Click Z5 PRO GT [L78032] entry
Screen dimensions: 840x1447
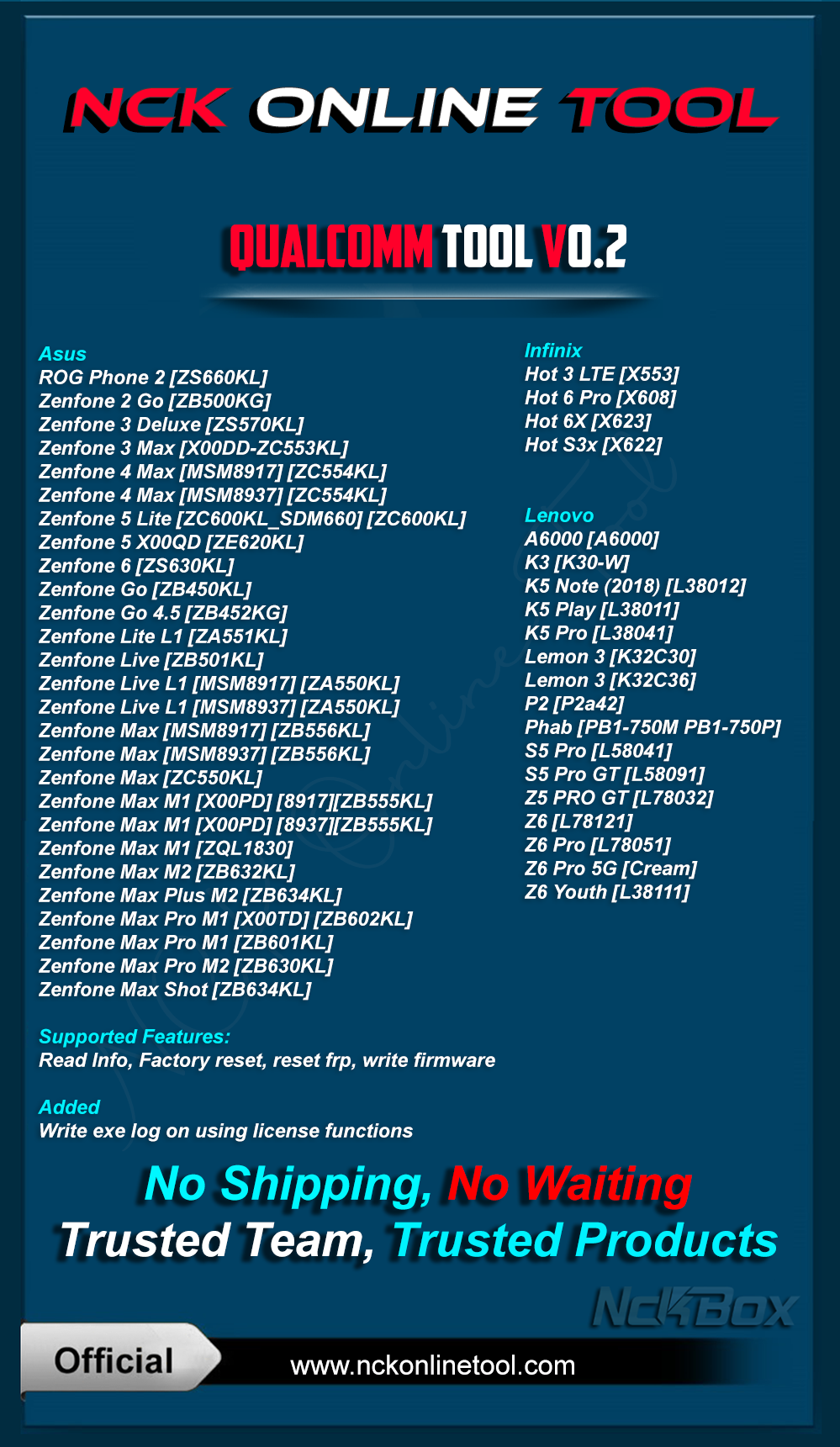click(619, 798)
